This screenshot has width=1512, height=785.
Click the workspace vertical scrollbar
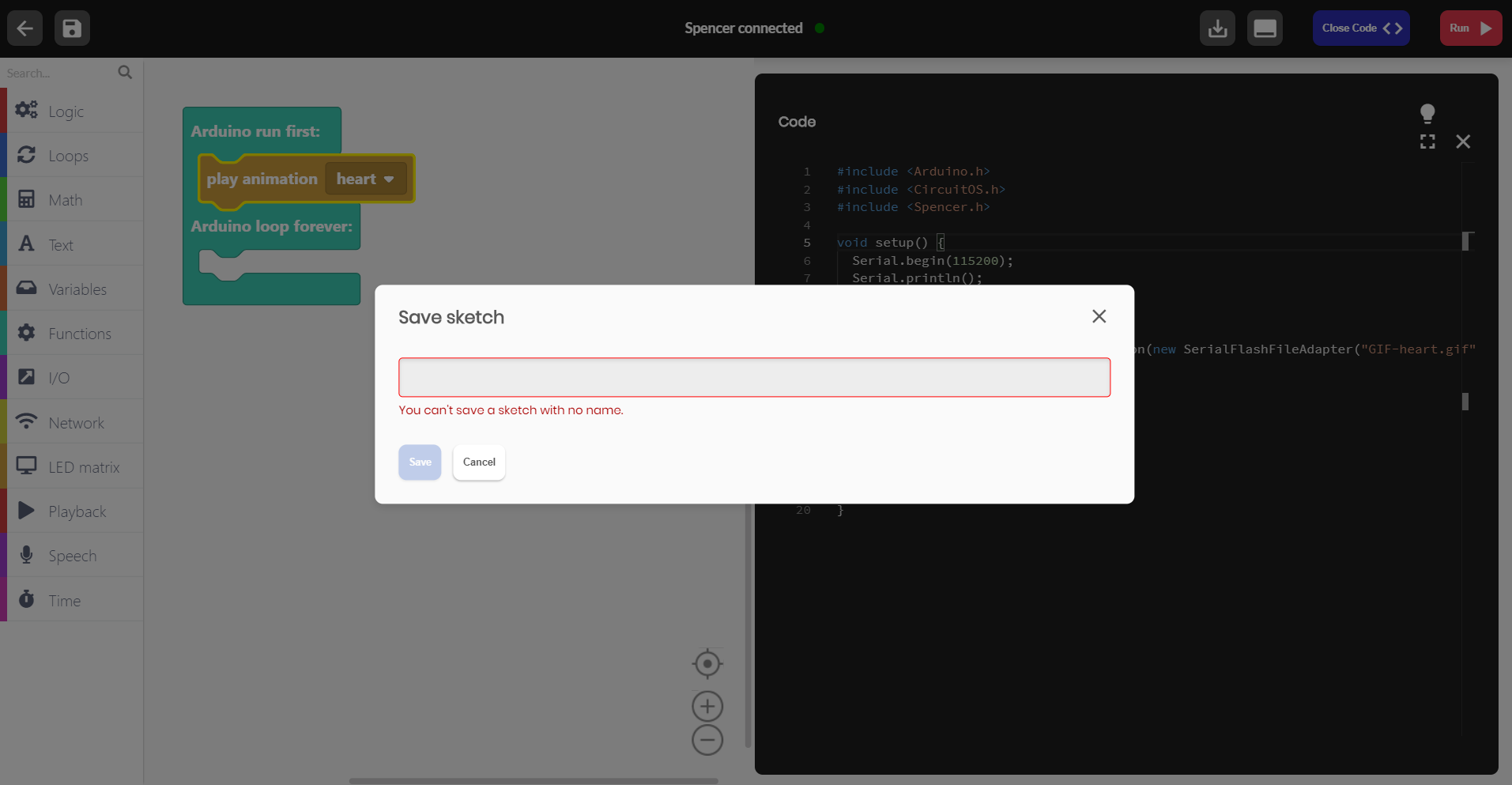pos(748,625)
